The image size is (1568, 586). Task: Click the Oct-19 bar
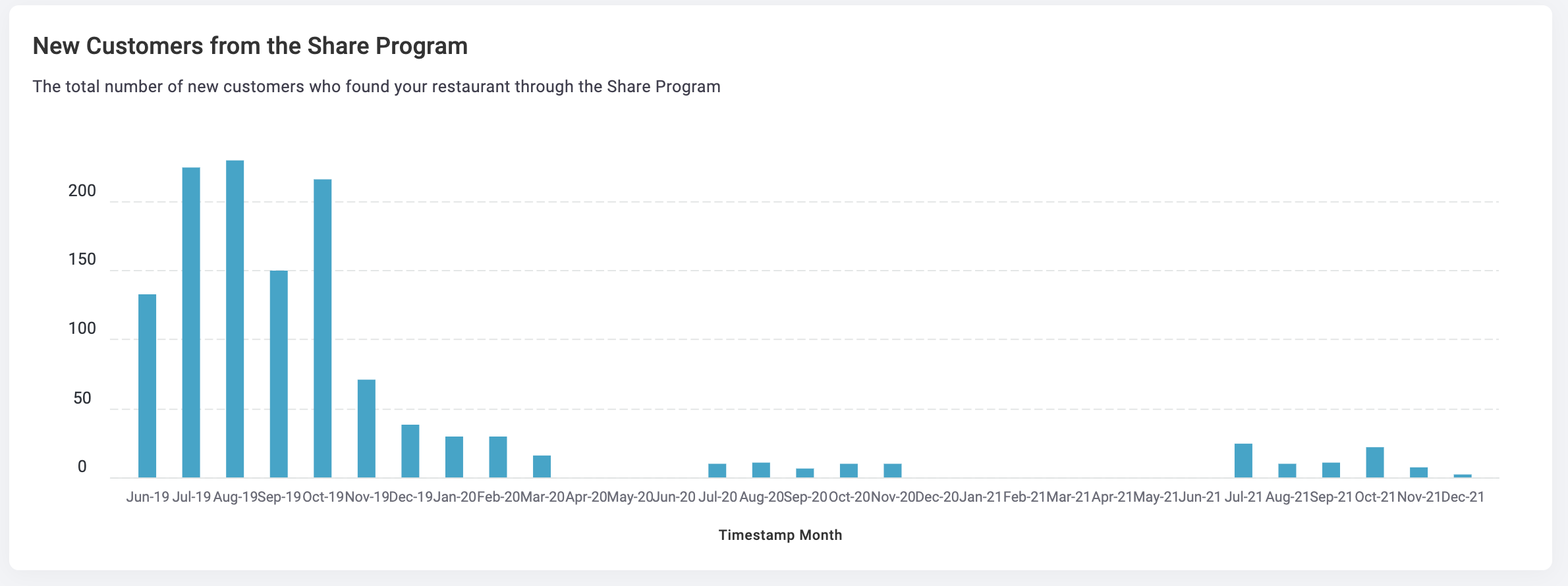click(323, 329)
